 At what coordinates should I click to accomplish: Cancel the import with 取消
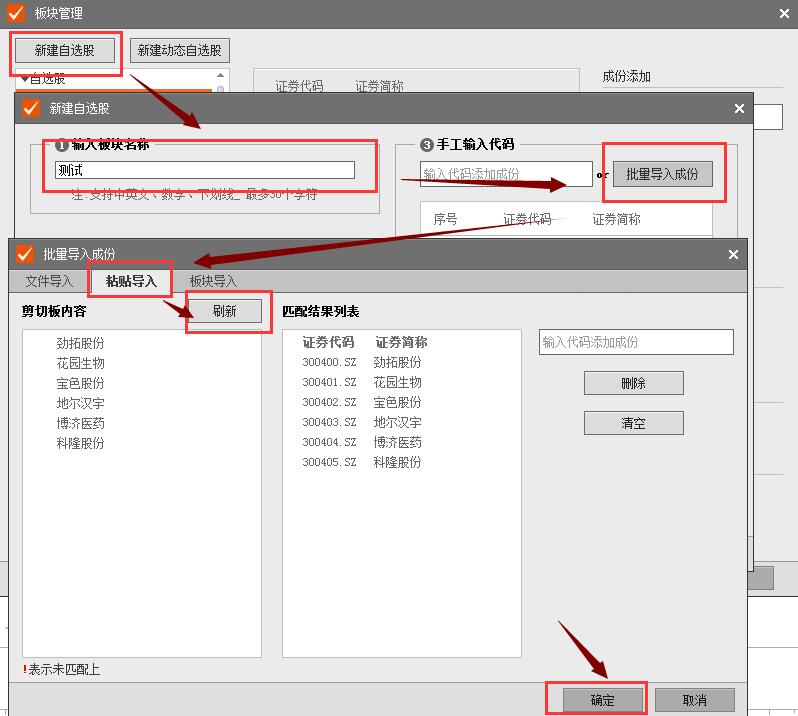[694, 700]
